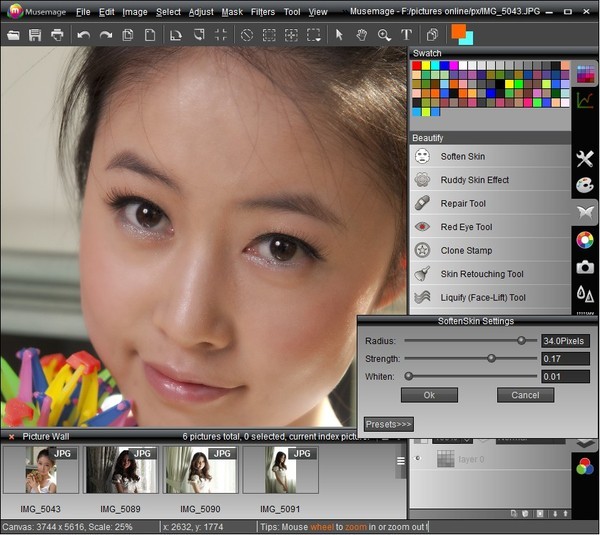
Task: Select the arrow pointer tool
Action: click(339, 35)
